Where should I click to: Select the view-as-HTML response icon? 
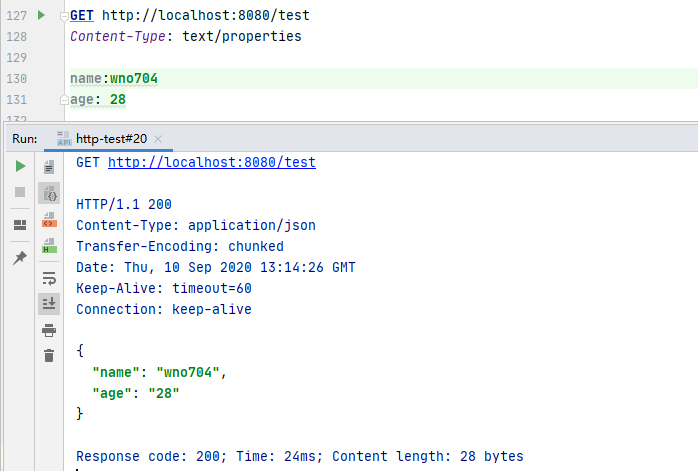[49, 246]
